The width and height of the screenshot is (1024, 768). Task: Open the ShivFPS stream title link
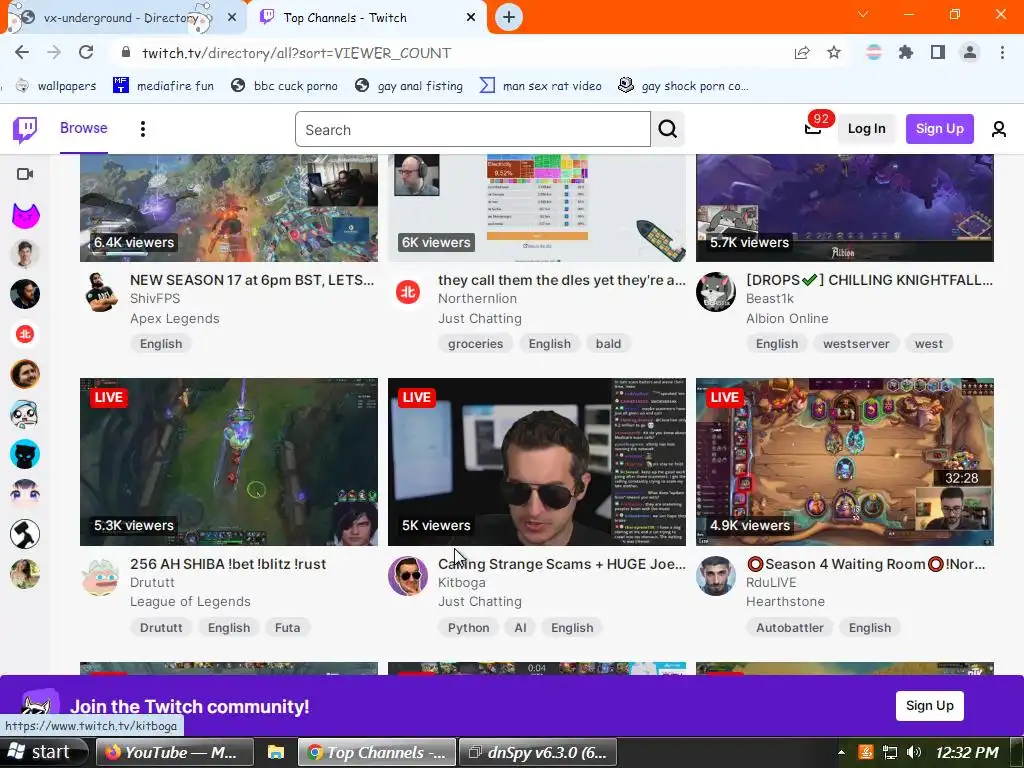point(252,280)
